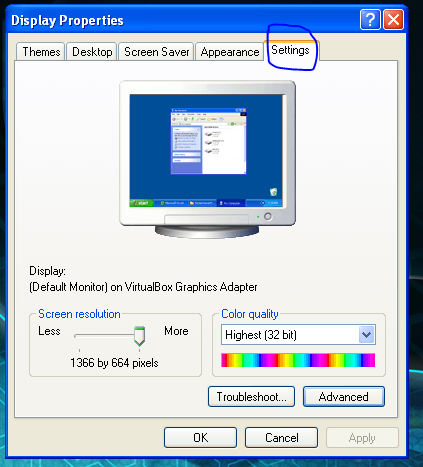
Task: Click the 'Display:' label
Action: click(x=47, y=271)
